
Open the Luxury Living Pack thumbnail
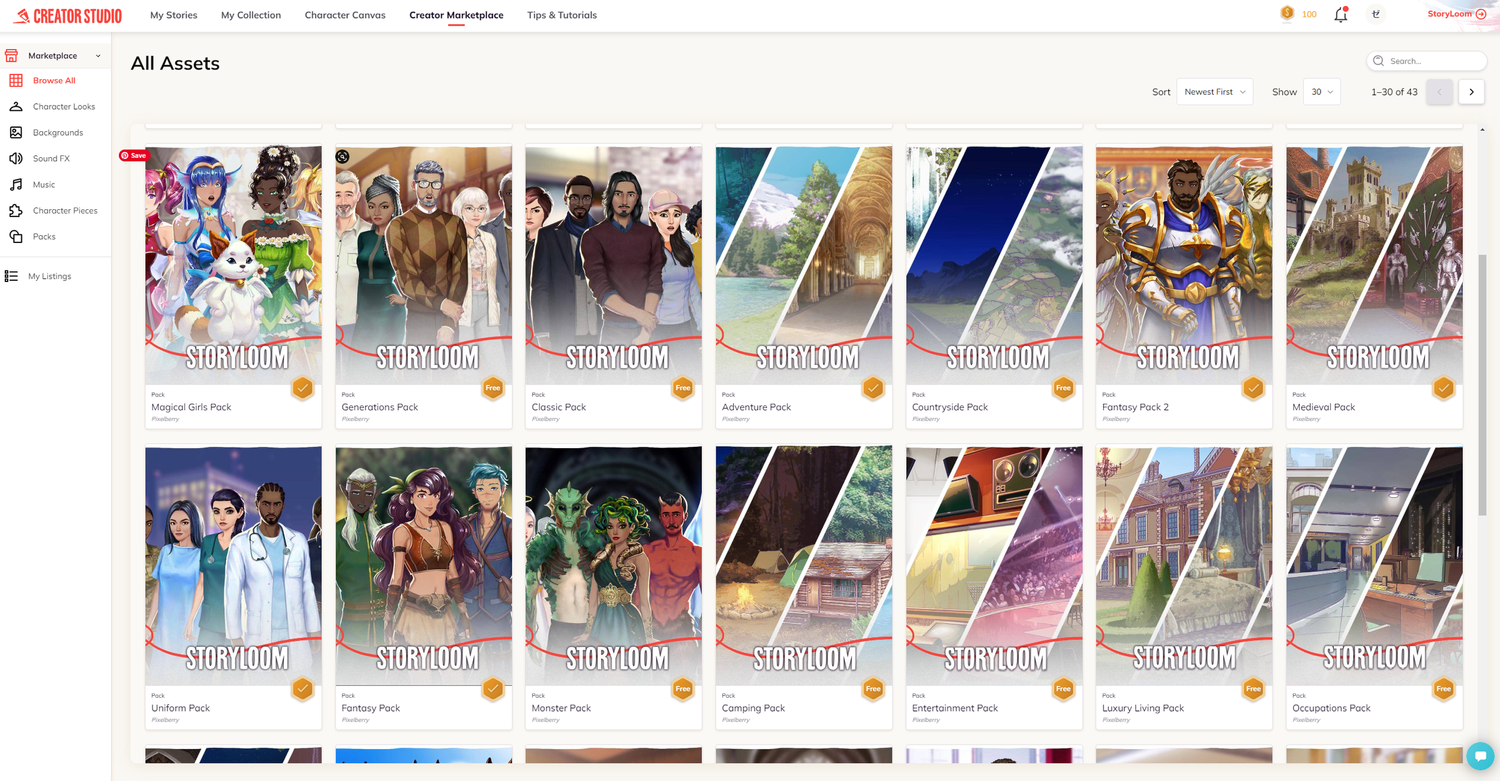1184,566
